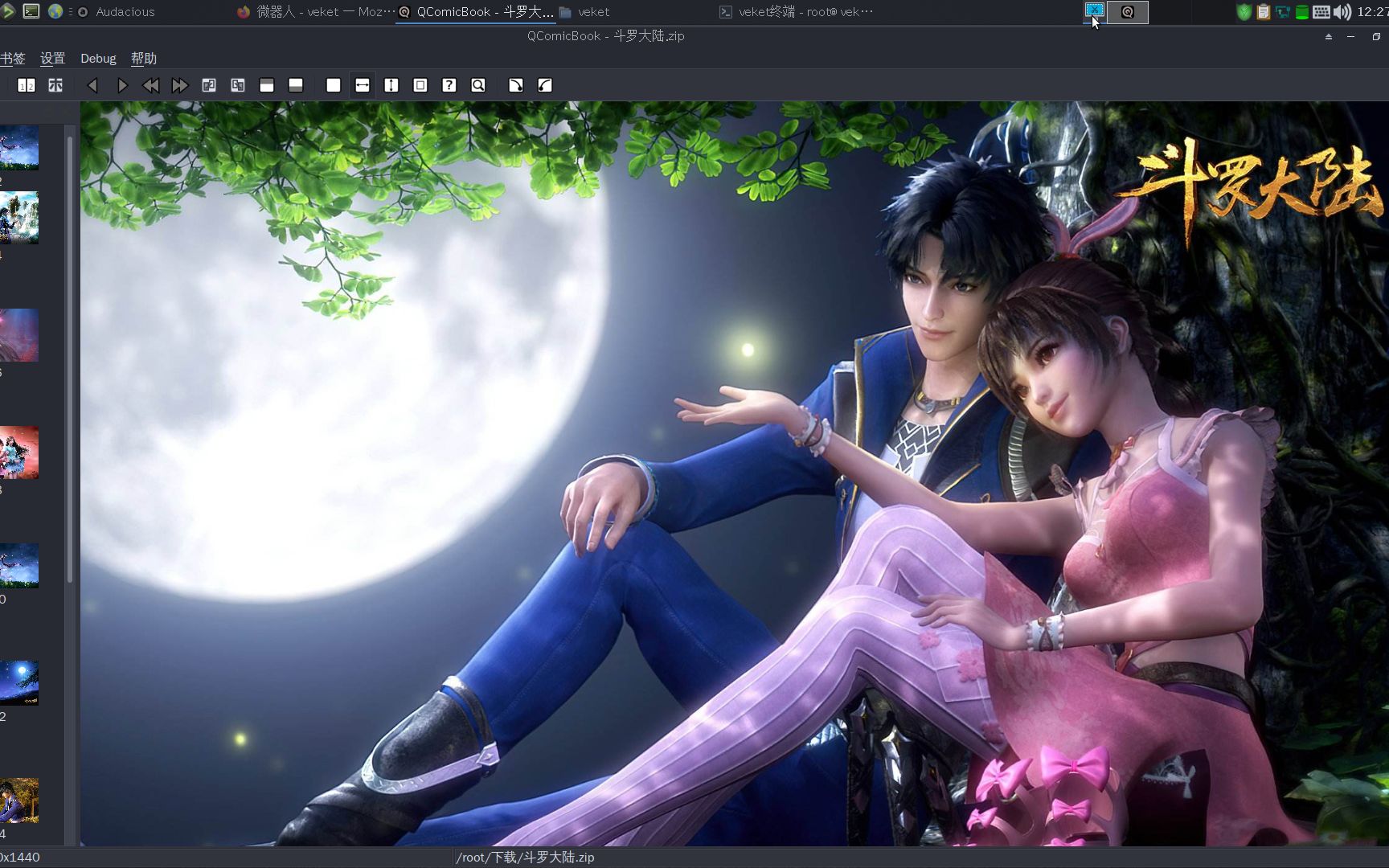Select the third dark red-blue thumbnail
This screenshot has width=1389, height=868.
[x=19, y=335]
